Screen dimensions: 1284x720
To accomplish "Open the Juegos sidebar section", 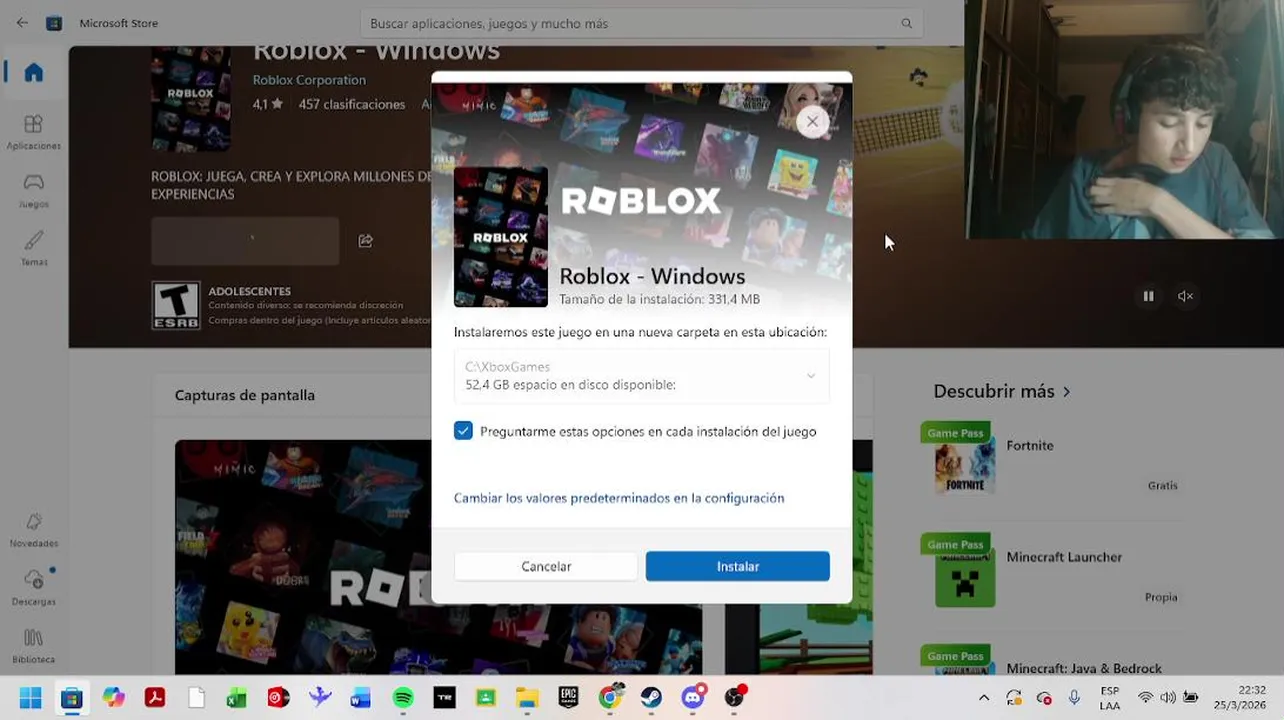I will tap(33, 190).
